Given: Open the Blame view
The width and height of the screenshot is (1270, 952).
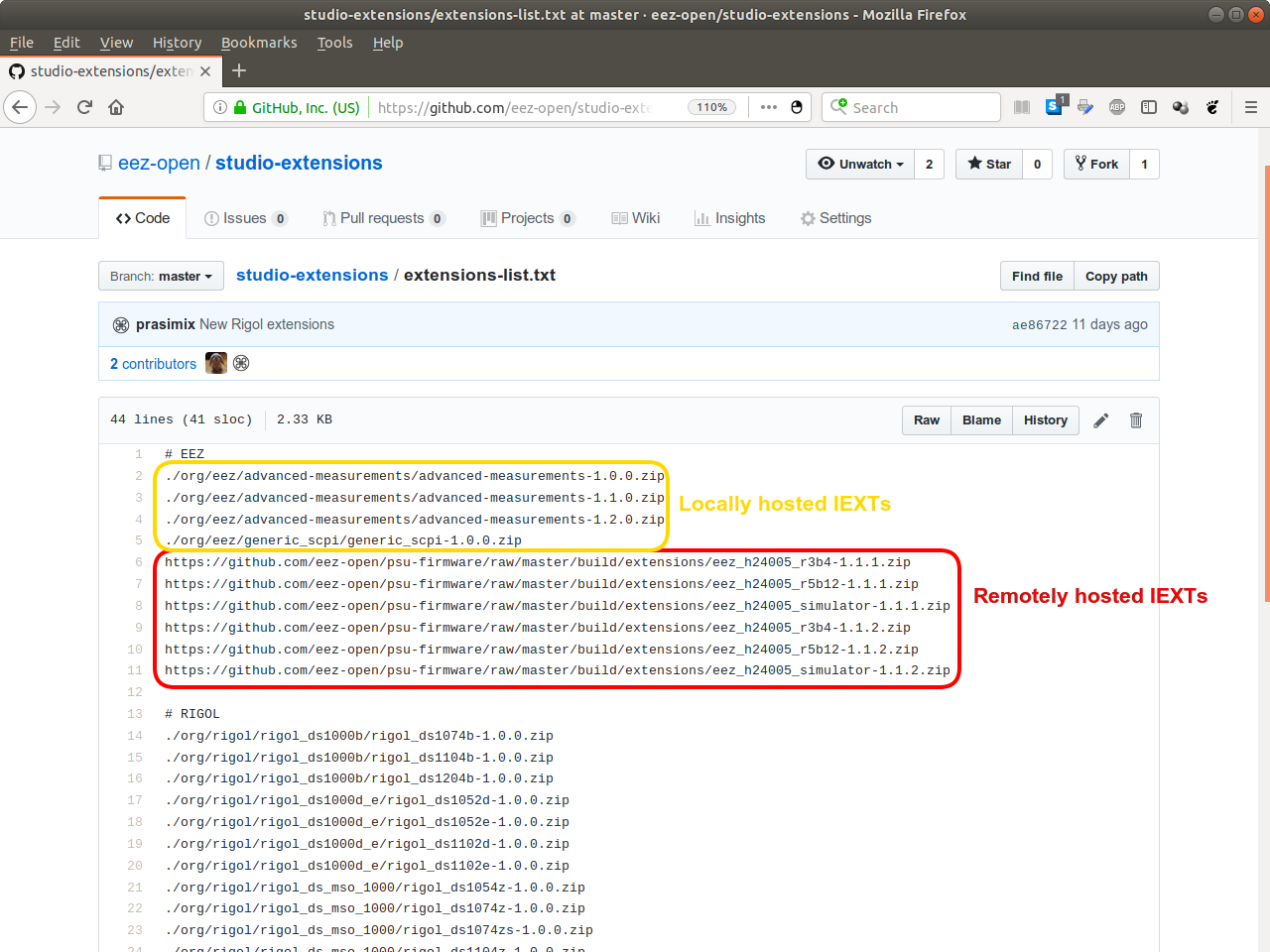Looking at the screenshot, I should pos(981,420).
